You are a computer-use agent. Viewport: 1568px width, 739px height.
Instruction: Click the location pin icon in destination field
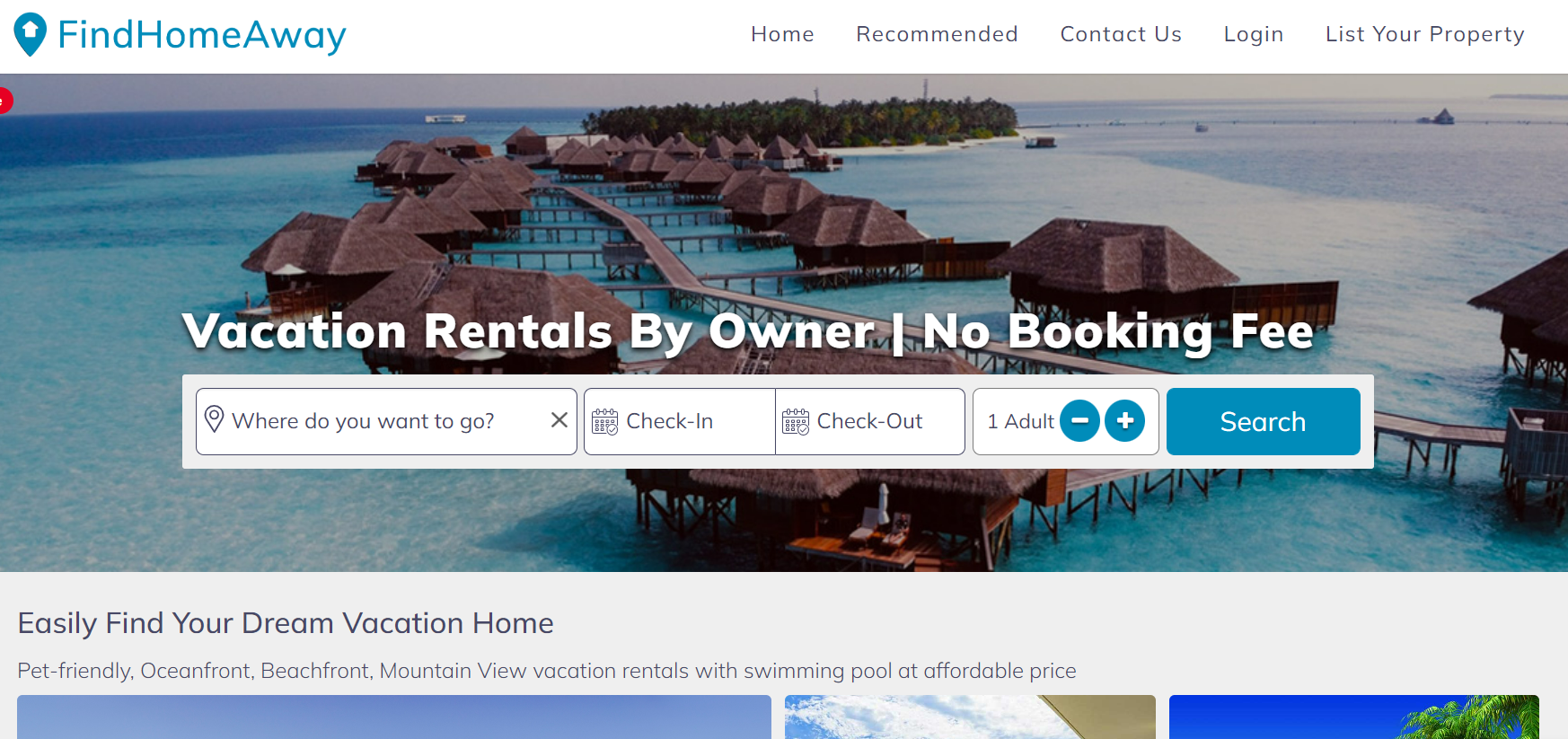click(x=214, y=419)
